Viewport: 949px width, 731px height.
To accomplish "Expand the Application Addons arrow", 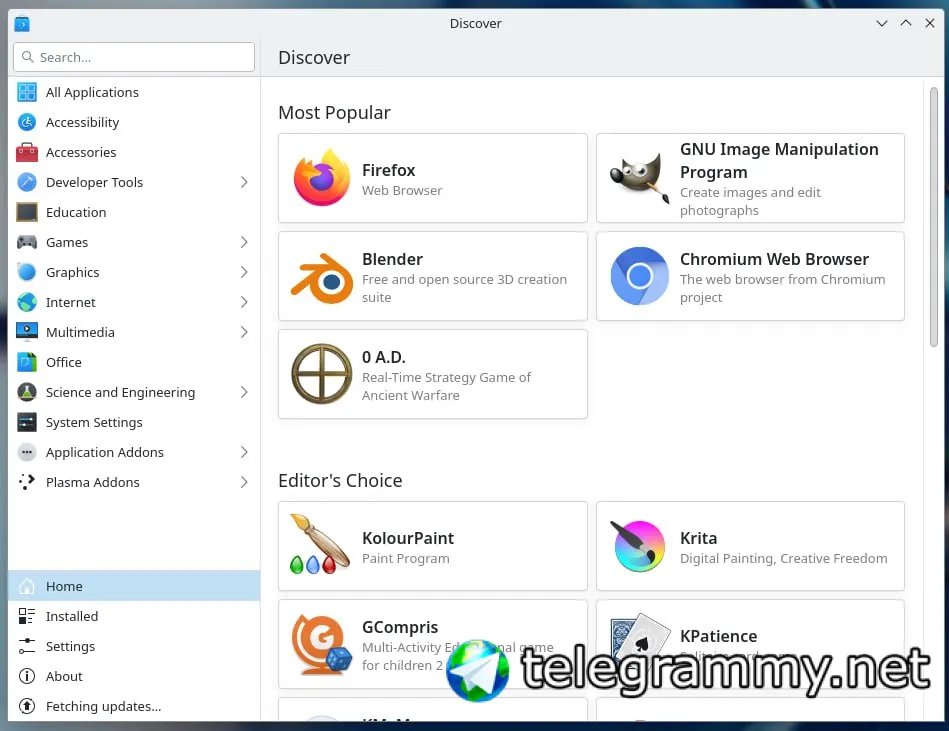I will pyautogui.click(x=244, y=452).
